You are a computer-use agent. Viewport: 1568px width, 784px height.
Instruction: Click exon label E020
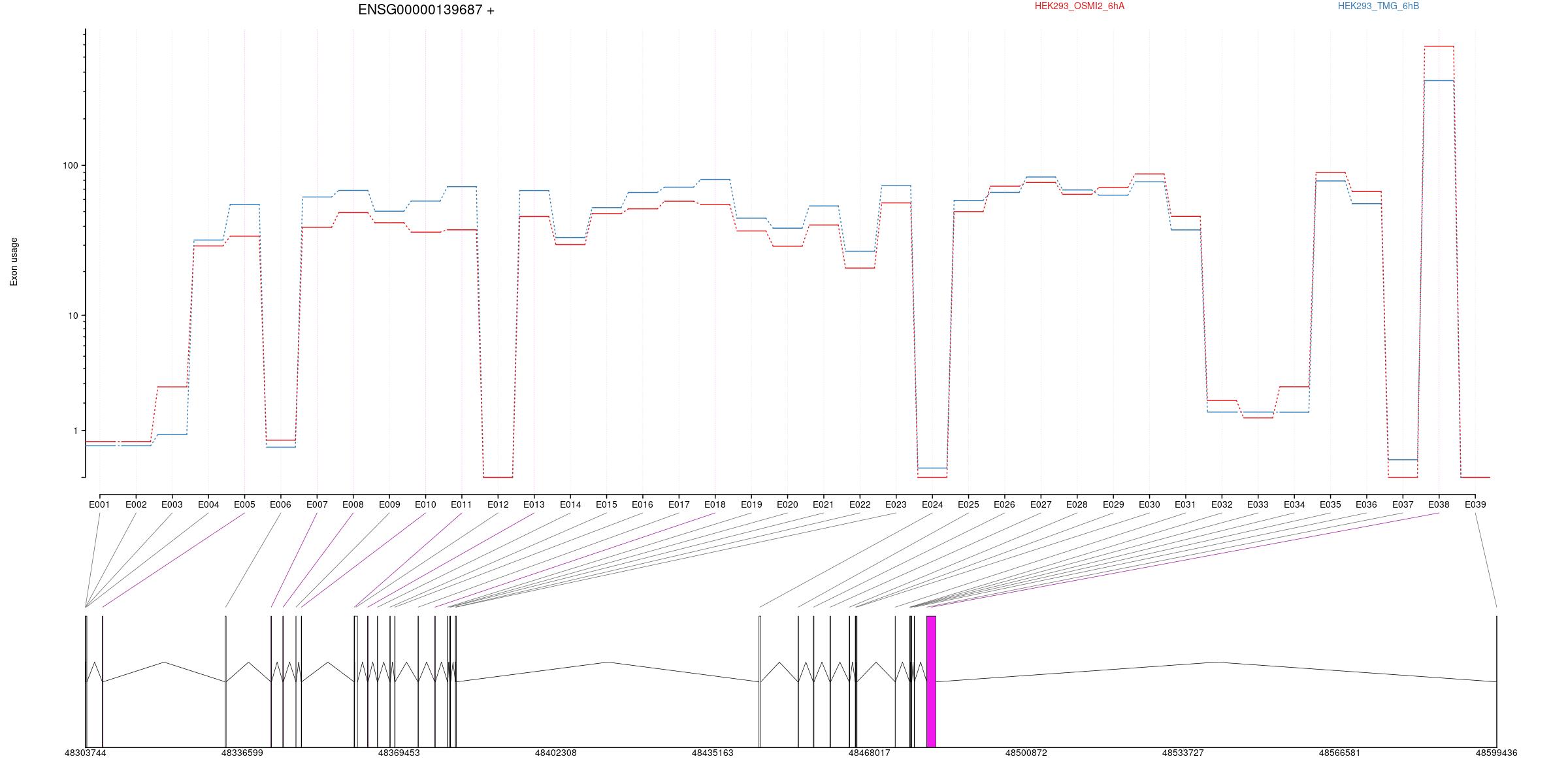pos(787,504)
